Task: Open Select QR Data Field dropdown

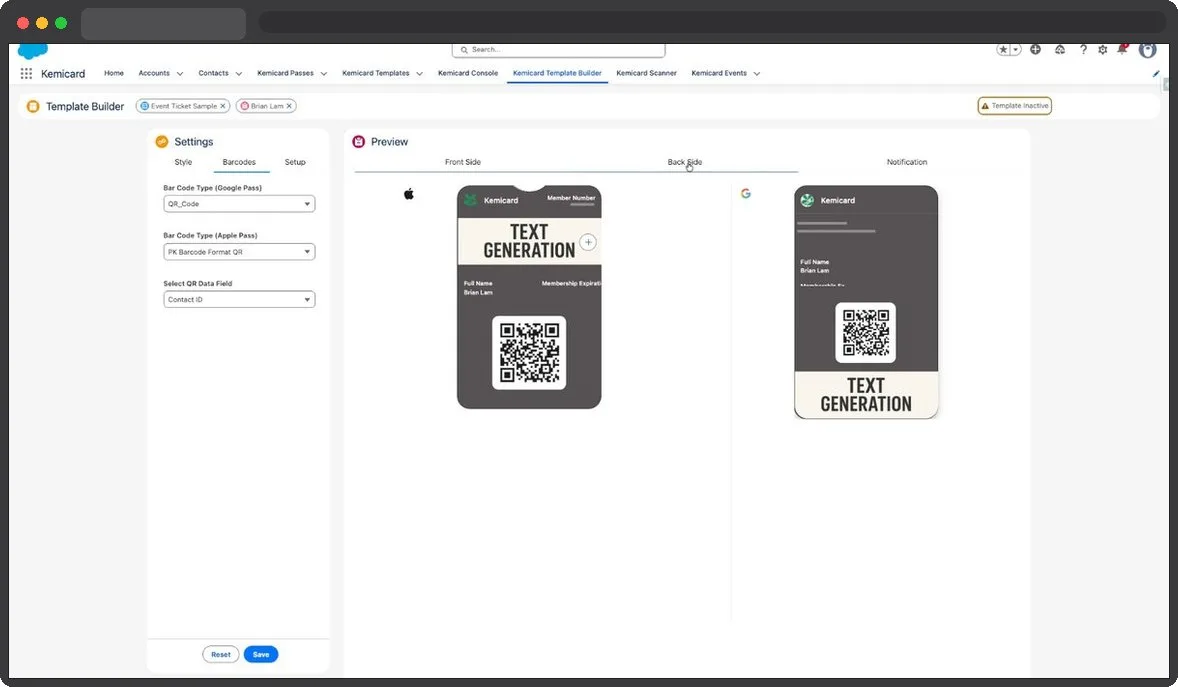Action: (x=239, y=299)
